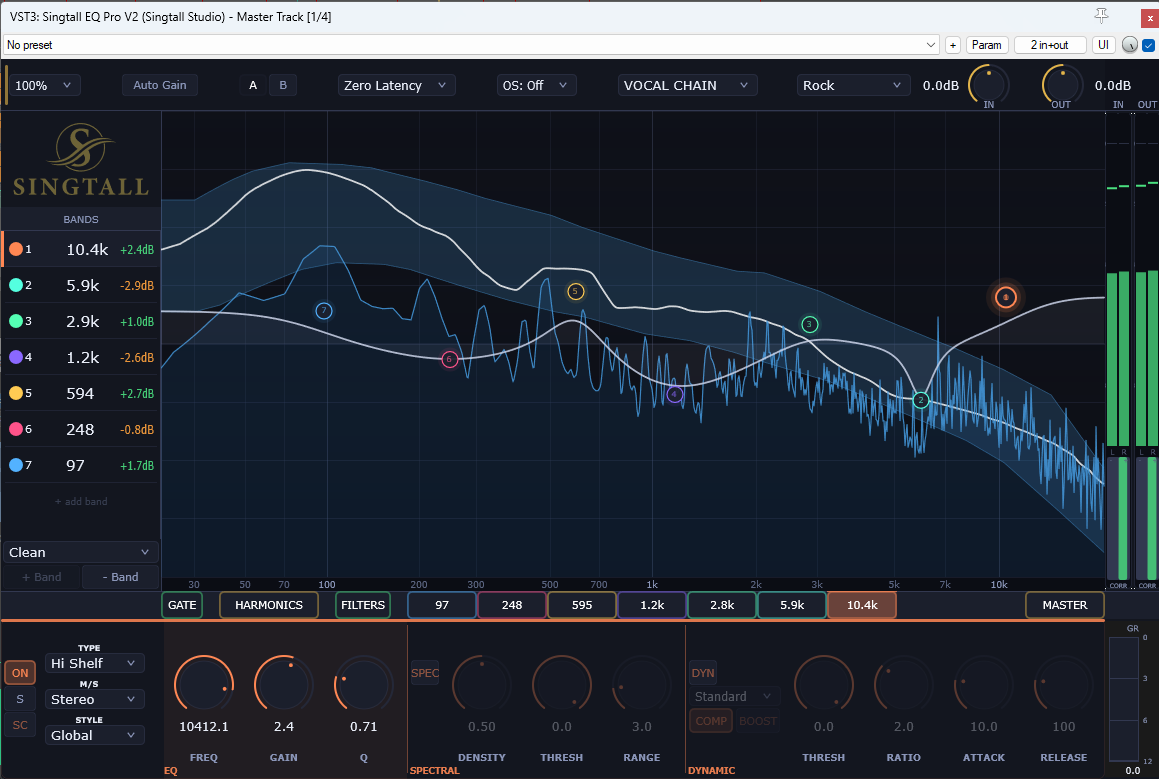Open the 100% zoom dropdown

pos(43,85)
